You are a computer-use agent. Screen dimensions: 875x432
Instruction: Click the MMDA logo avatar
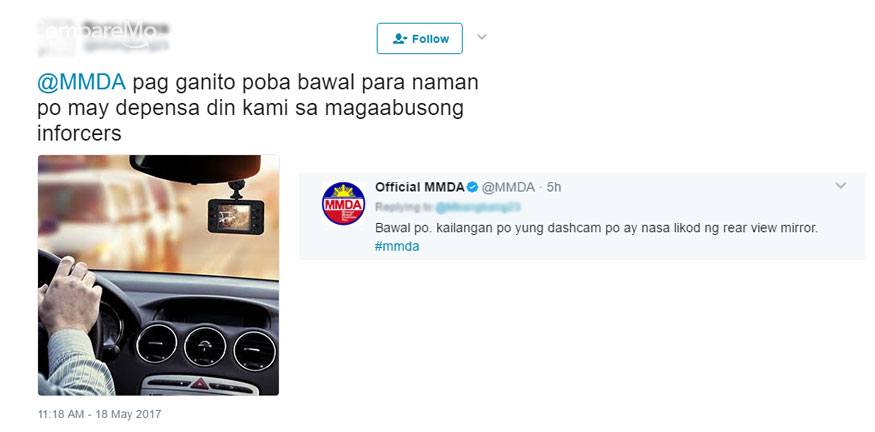343,203
